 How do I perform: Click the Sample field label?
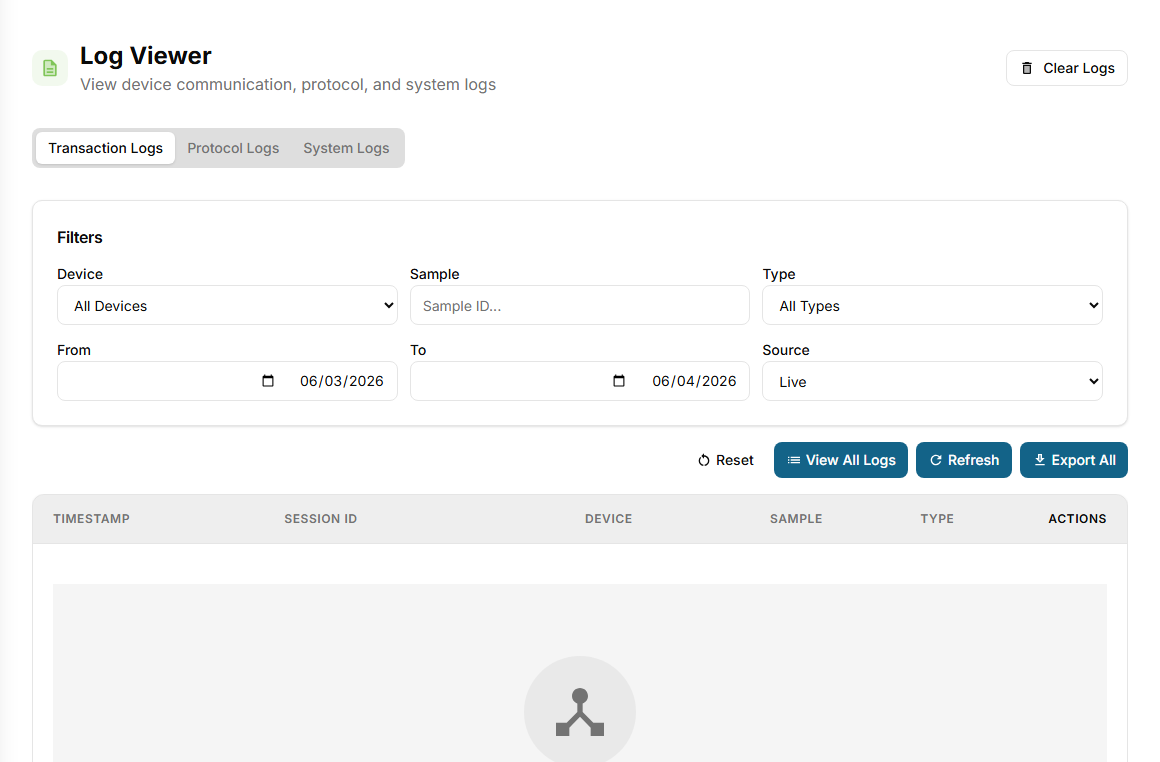[x=434, y=274]
